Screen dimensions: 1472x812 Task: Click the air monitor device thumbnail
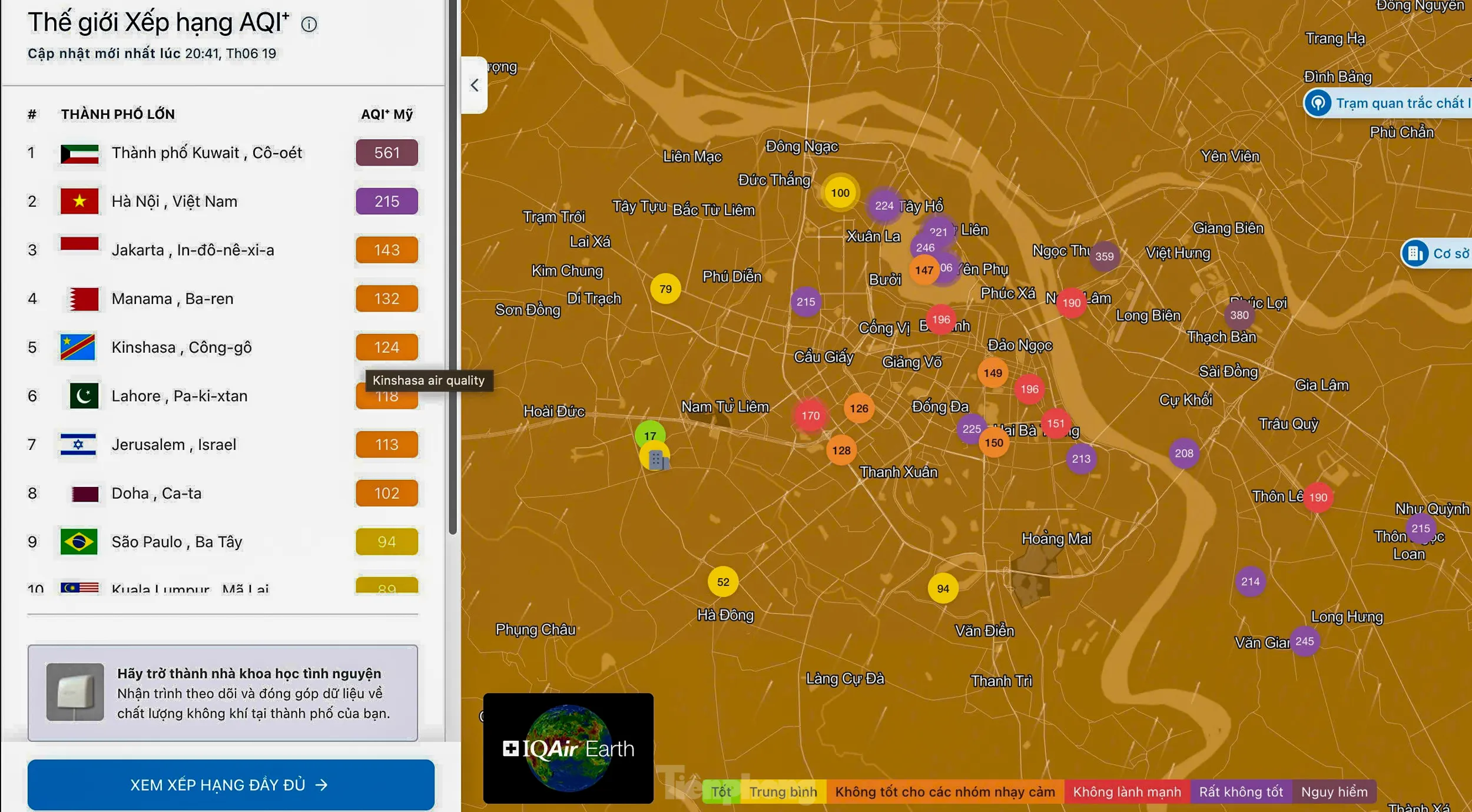[75, 692]
